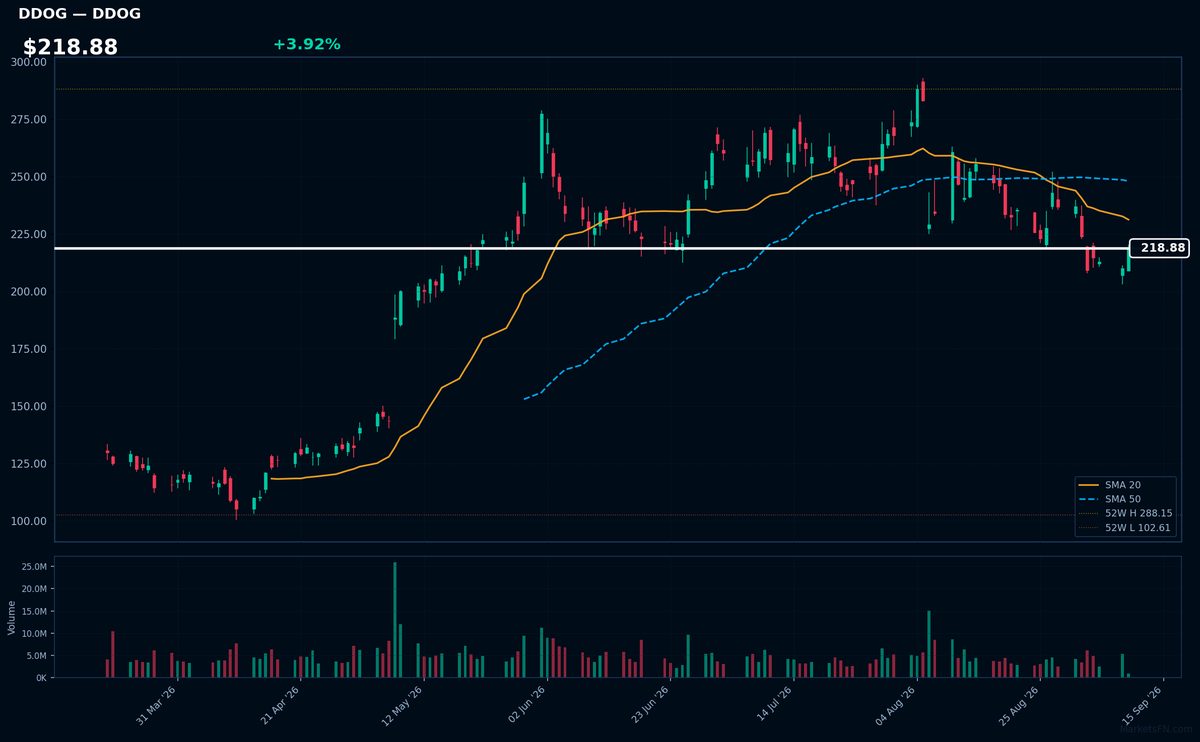Click the 0K volume axis label
1200x742 pixels.
42,678
